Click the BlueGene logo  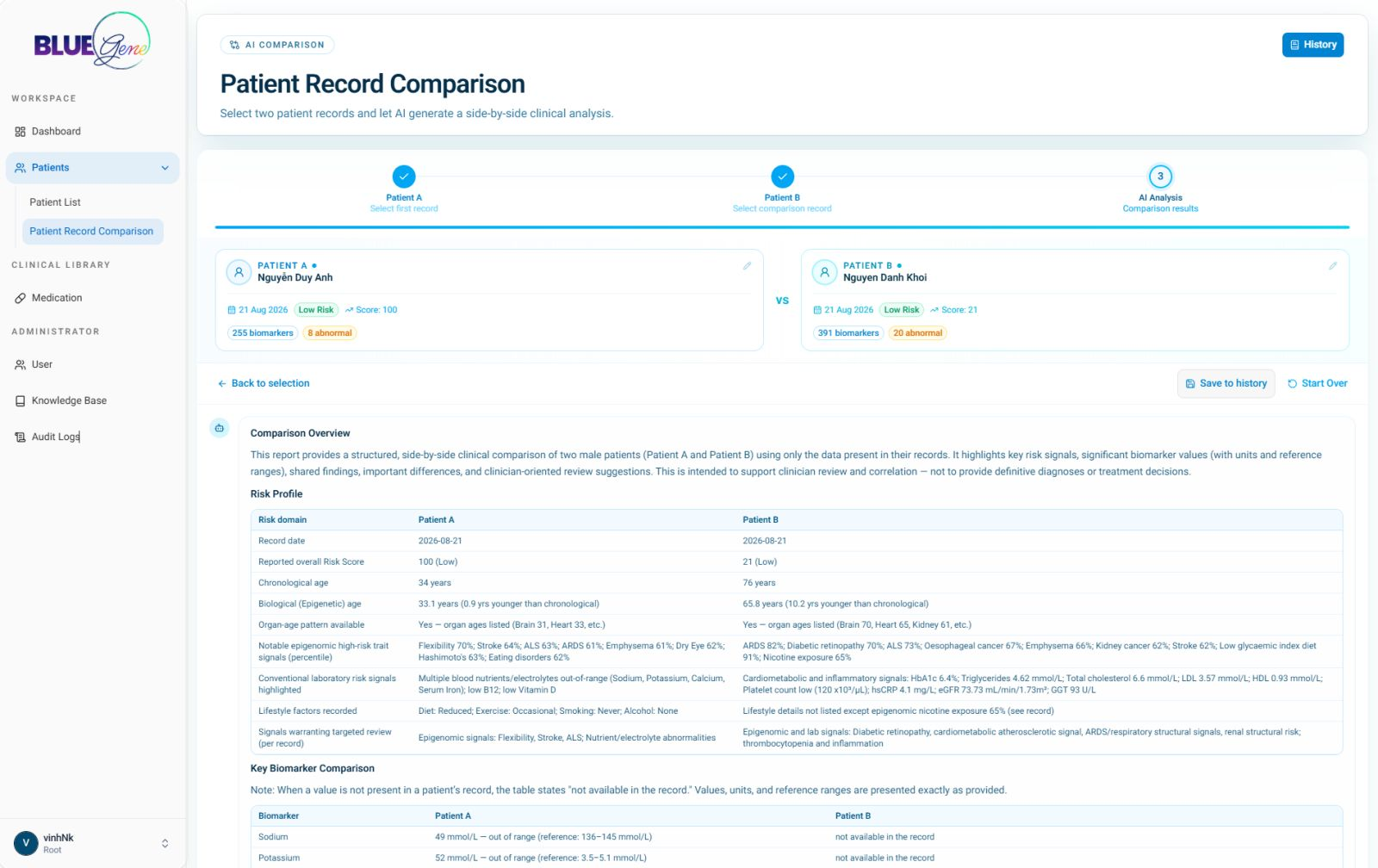[92, 41]
